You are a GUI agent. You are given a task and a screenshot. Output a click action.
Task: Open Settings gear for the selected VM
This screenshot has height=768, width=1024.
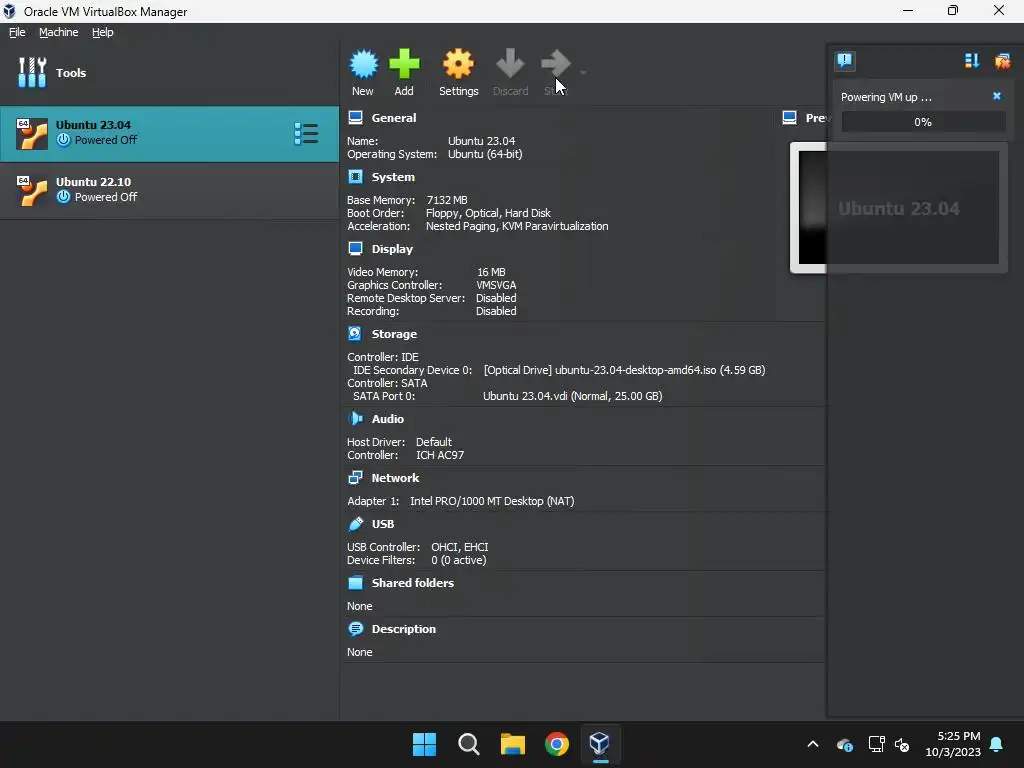coord(458,64)
